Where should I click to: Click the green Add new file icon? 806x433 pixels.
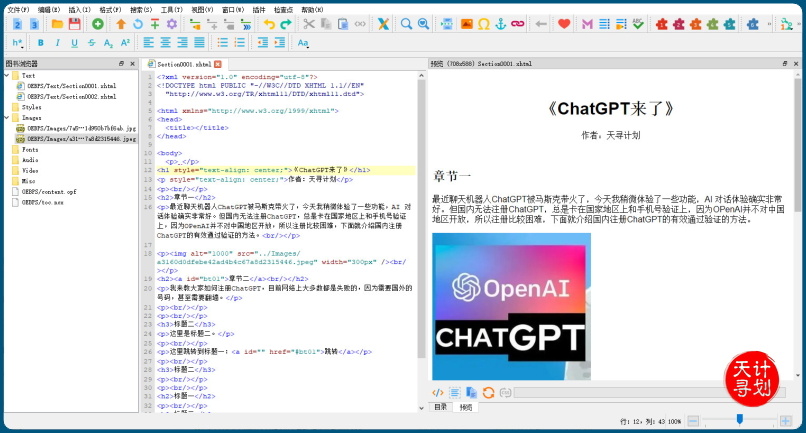tap(97, 23)
